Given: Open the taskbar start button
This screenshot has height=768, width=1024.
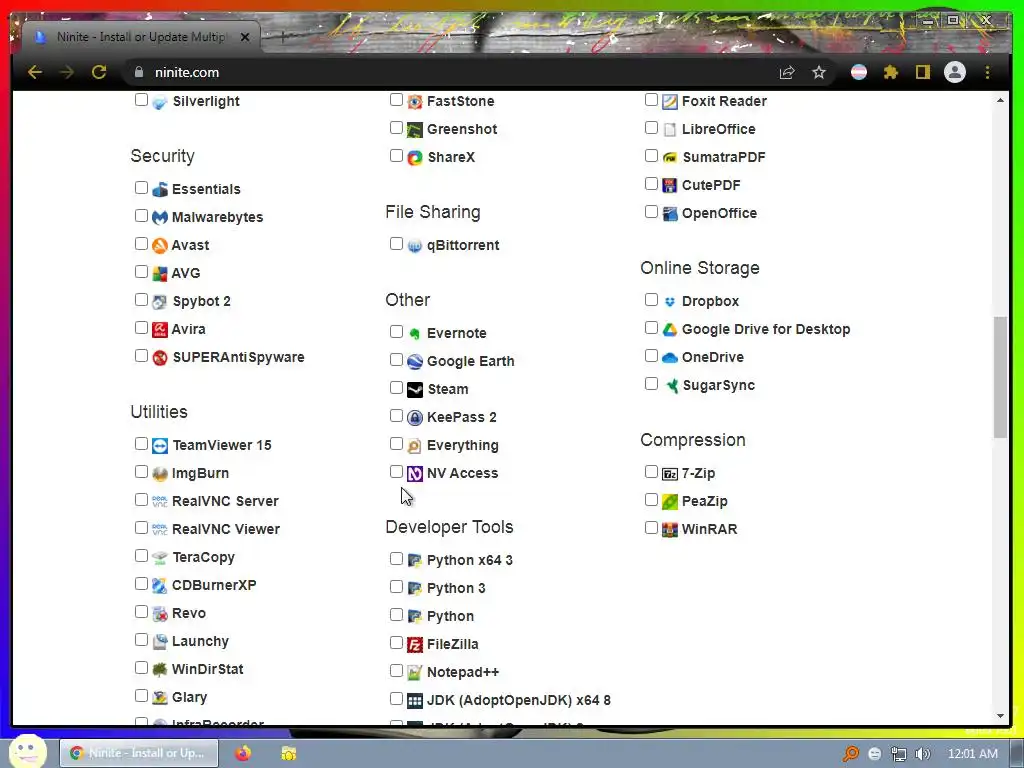Looking at the screenshot, I should [x=27, y=751].
